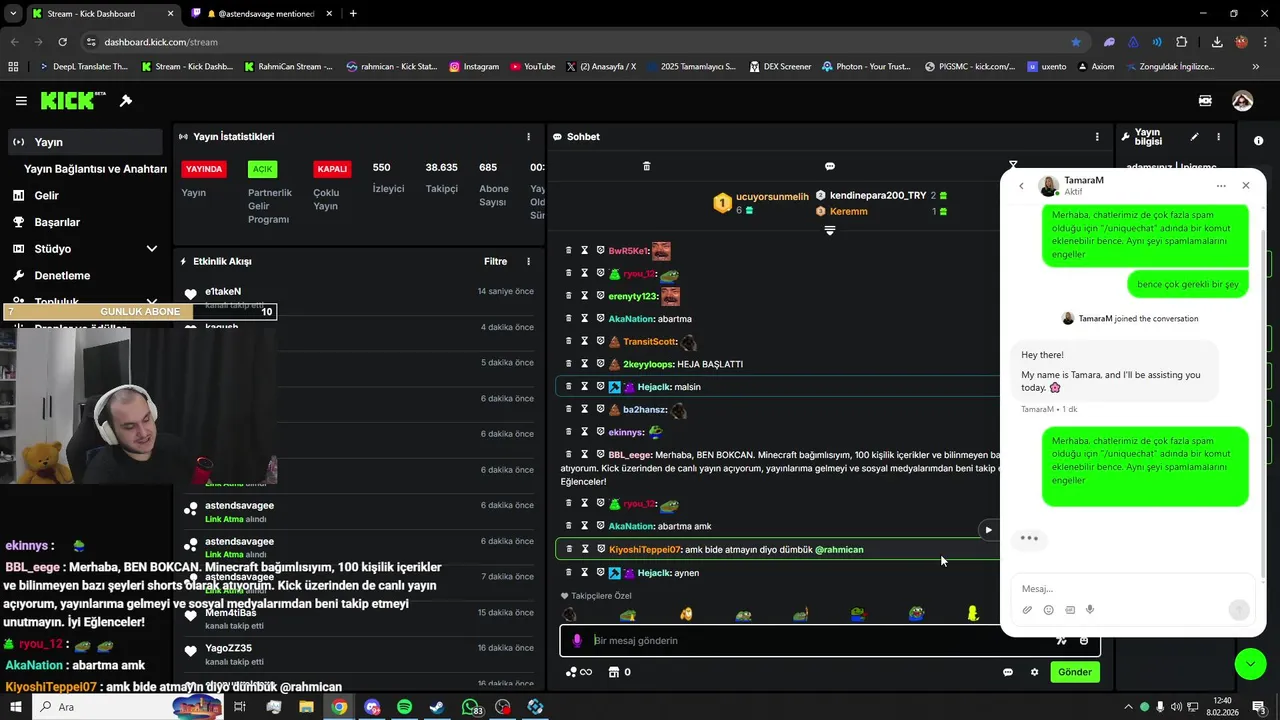This screenshot has height=720, width=1280.
Task: Click the speech bubble icon in Sohbet toolbar
Action: (829, 166)
